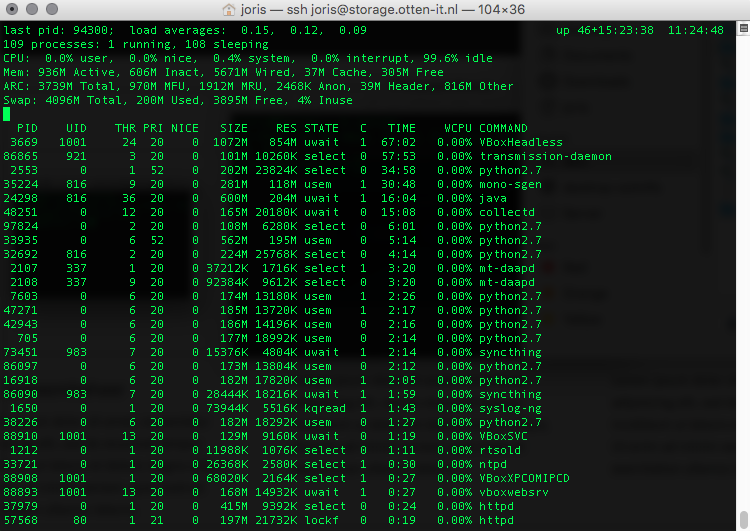Click the vertical scrollbar thumb at bottom right
The height and width of the screenshot is (531, 750).
(x=744, y=520)
